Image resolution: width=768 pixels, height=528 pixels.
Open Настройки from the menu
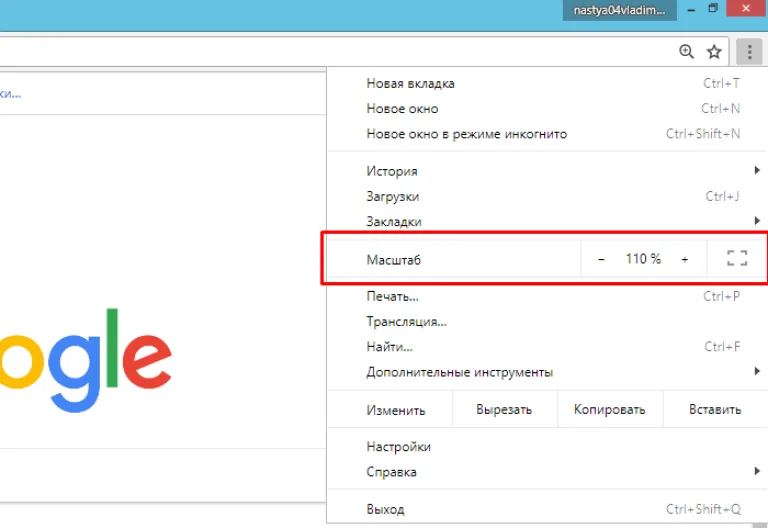coord(548,447)
